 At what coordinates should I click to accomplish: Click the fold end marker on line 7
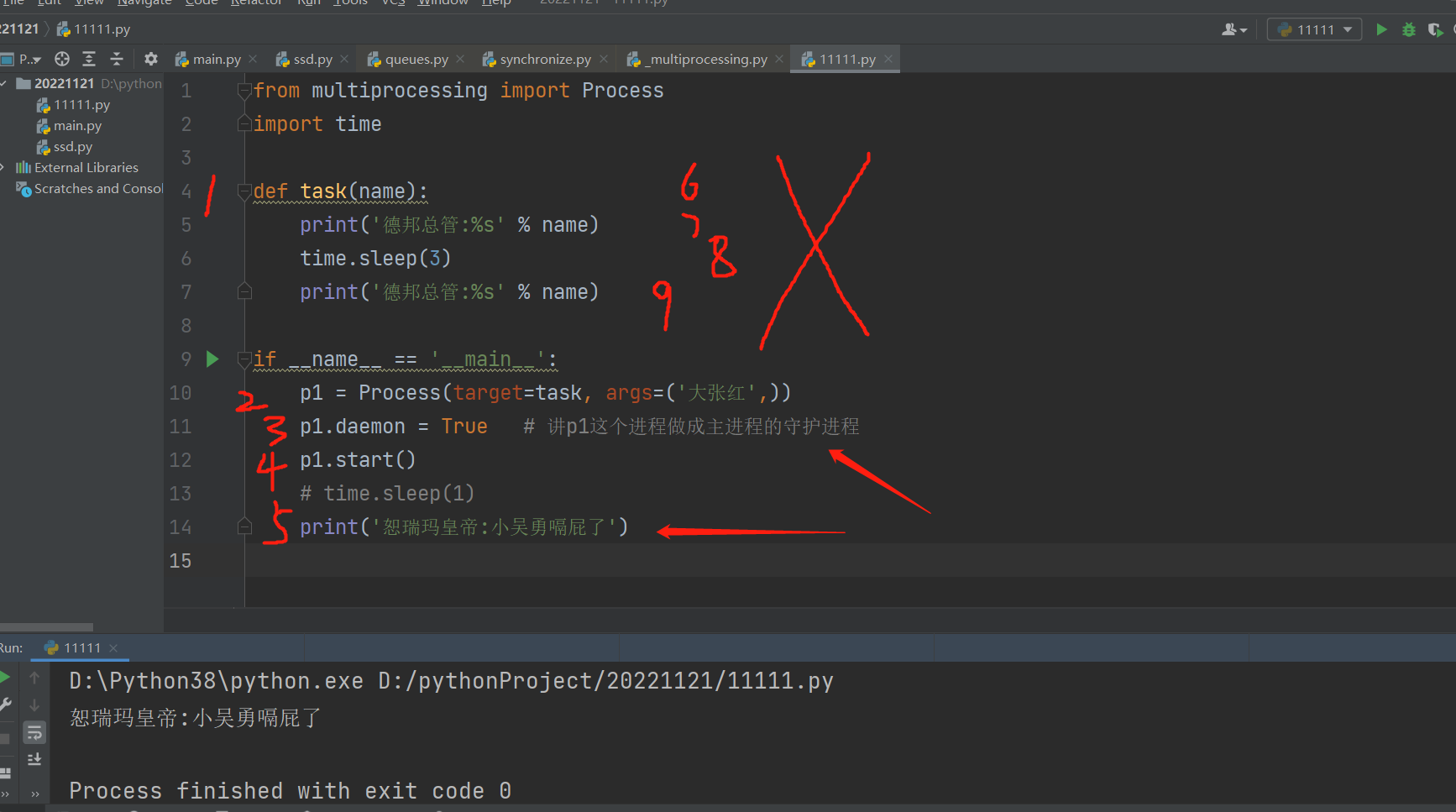click(x=244, y=292)
